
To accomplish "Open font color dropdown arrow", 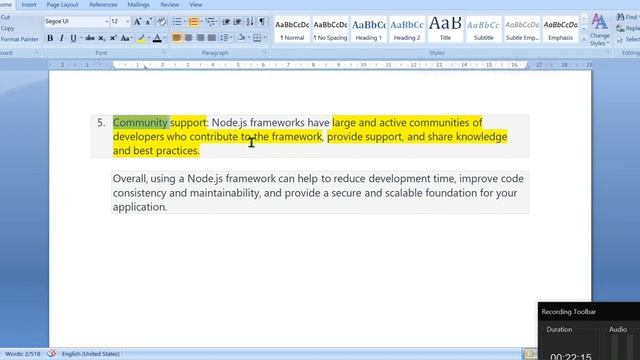I will pyautogui.click(x=164, y=38).
